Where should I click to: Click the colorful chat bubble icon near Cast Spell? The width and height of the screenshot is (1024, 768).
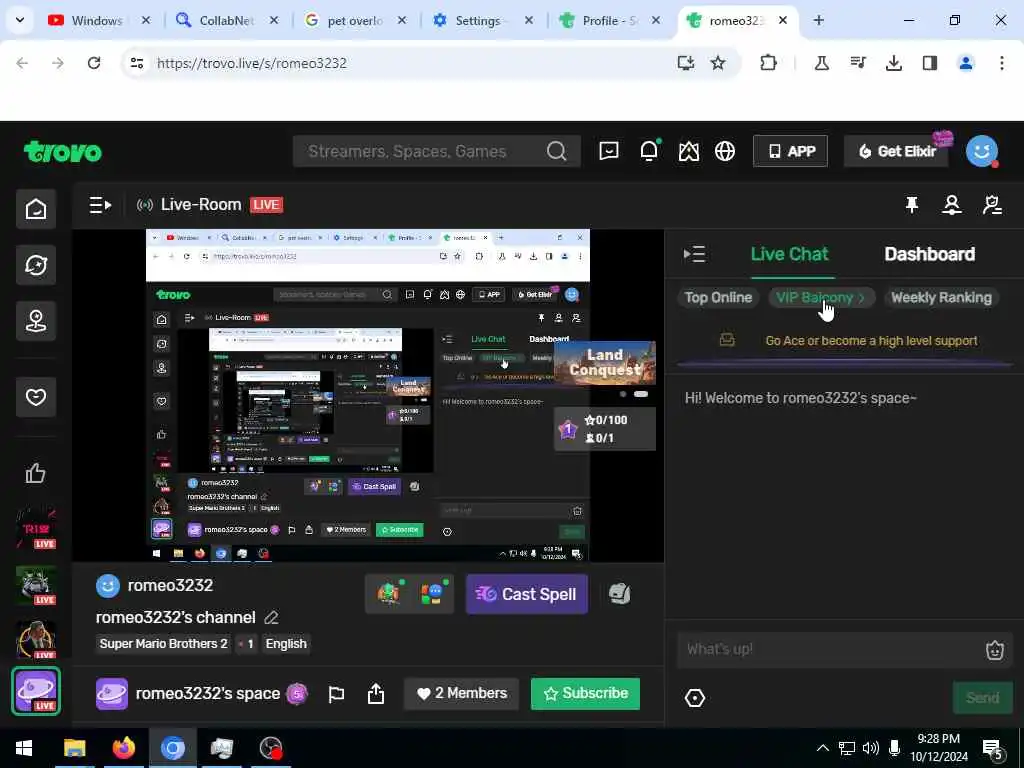[x=432, y=594]
